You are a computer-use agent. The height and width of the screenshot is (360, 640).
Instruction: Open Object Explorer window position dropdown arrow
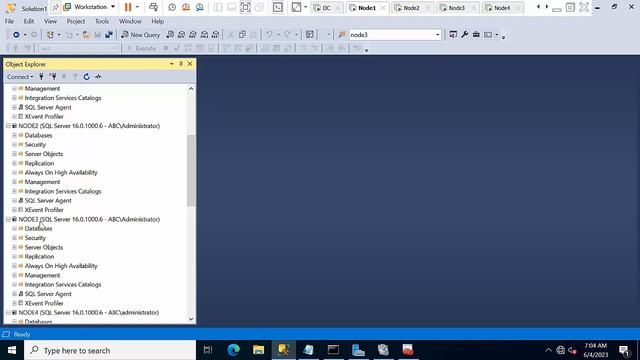[x=171, y=64]
